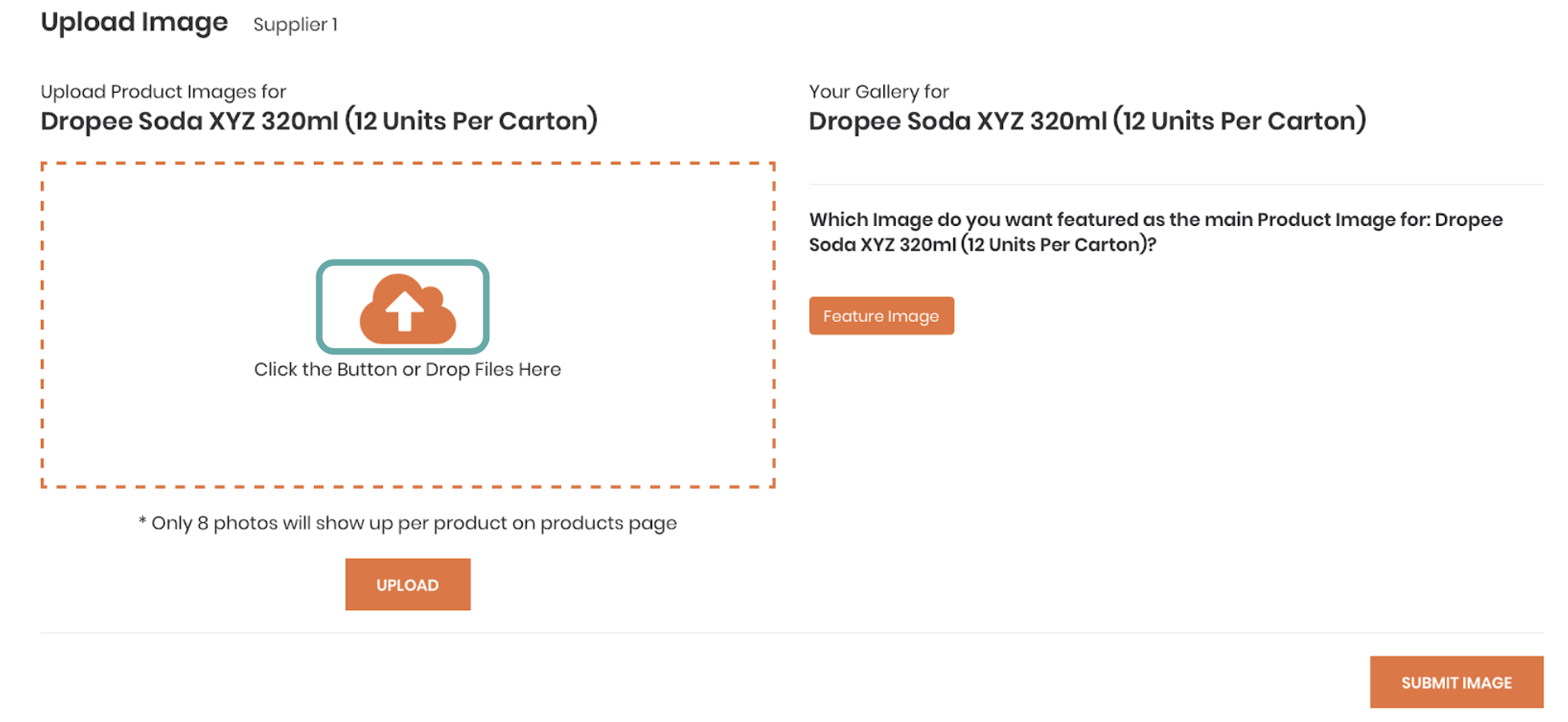
Task: Submit the image with SUBMIT IMAGE button
Action: click(x=1456, y=682)
